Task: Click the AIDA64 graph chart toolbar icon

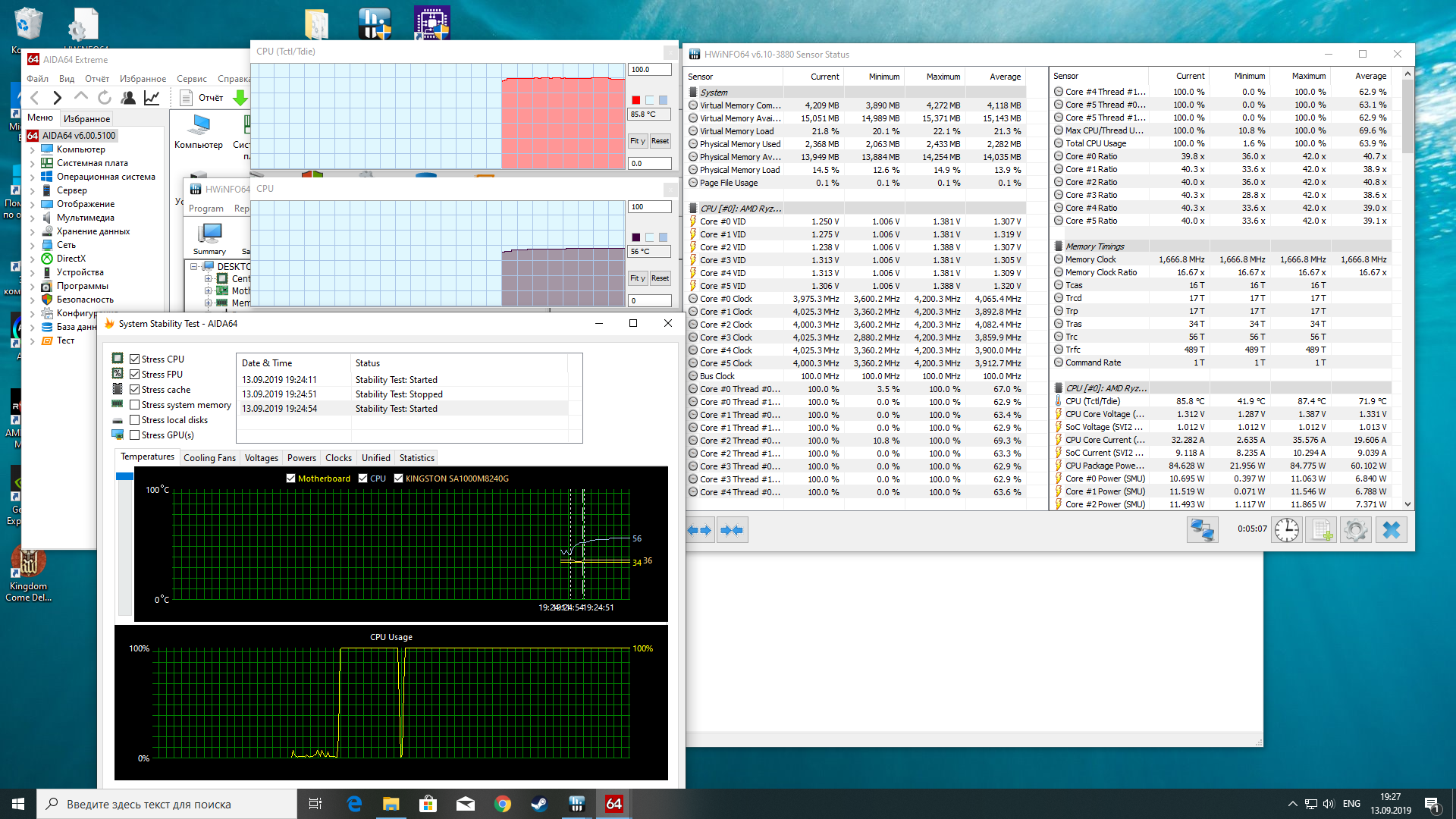Action: pyautogui.click(x=152, y=98)
